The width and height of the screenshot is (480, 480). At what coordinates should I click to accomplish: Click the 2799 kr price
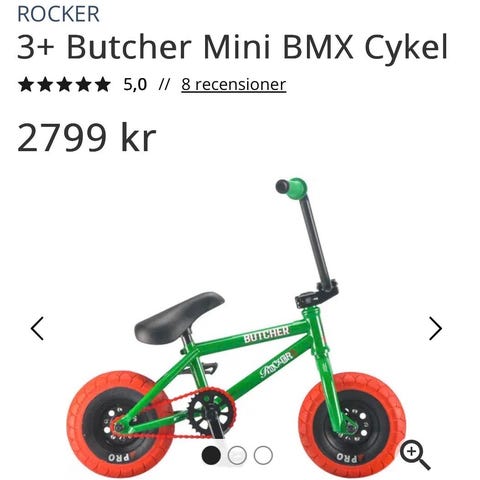pyautogui.click(x=87, y=137)
